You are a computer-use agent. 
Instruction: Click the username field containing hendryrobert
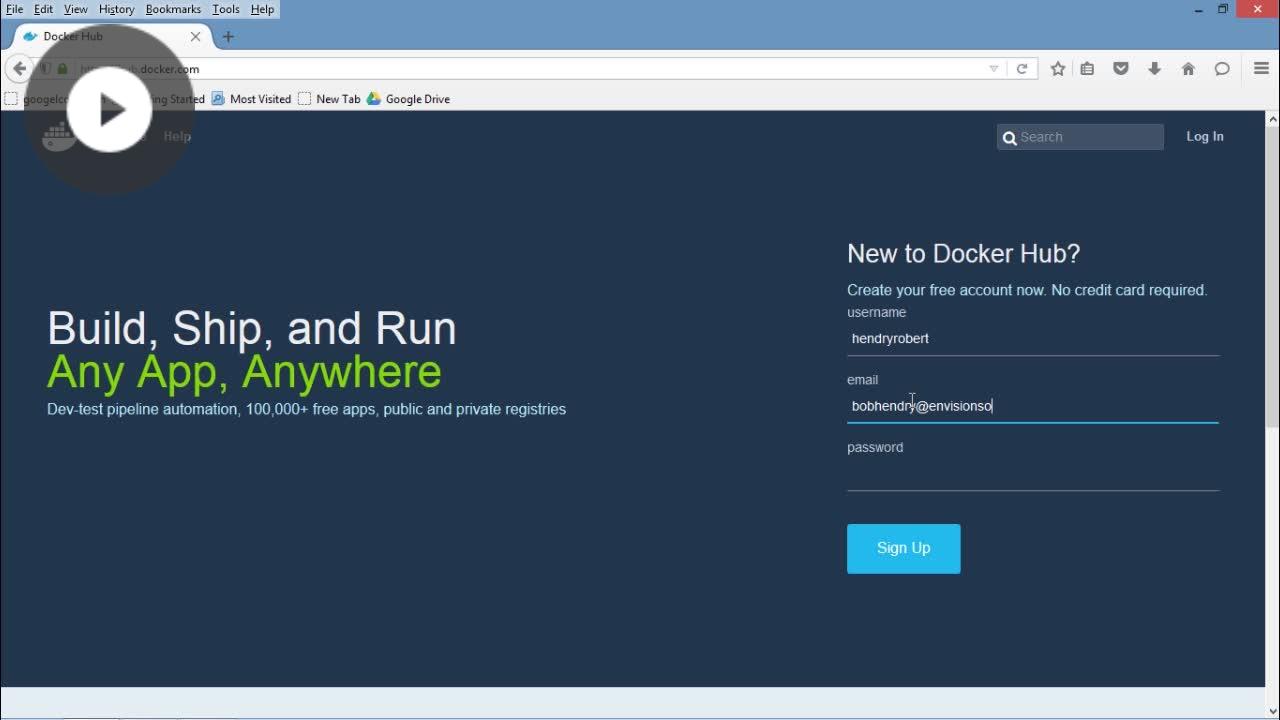pos(1033,339)
